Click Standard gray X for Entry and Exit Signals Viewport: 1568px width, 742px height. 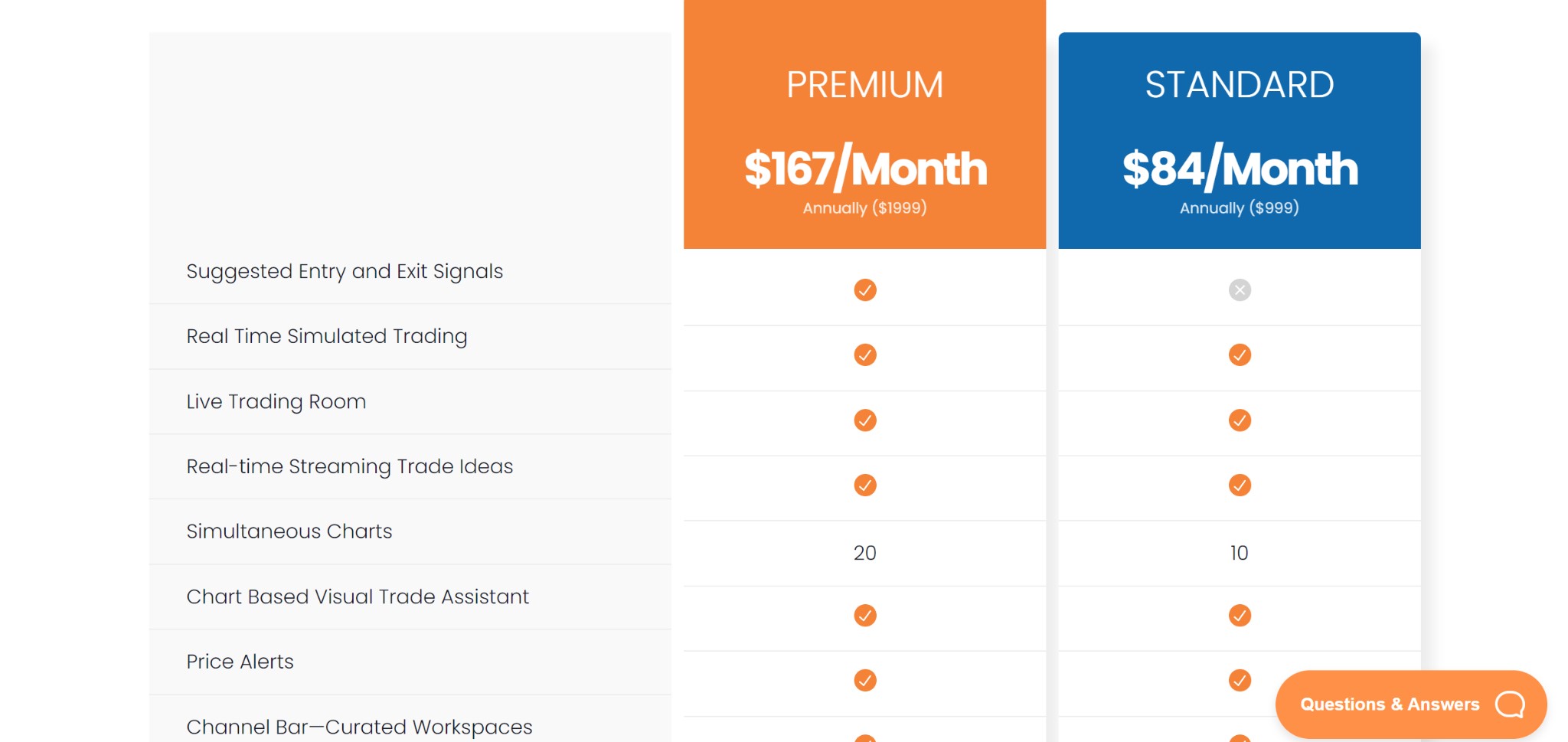[x=1239, y=290]
